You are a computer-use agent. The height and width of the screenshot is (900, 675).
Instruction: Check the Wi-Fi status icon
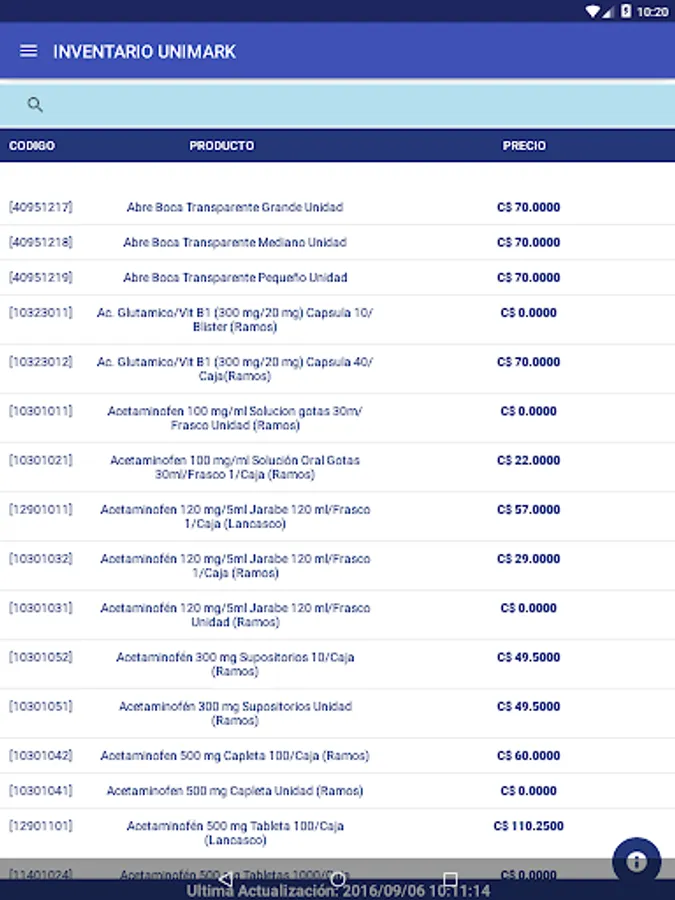click(592, 11)
